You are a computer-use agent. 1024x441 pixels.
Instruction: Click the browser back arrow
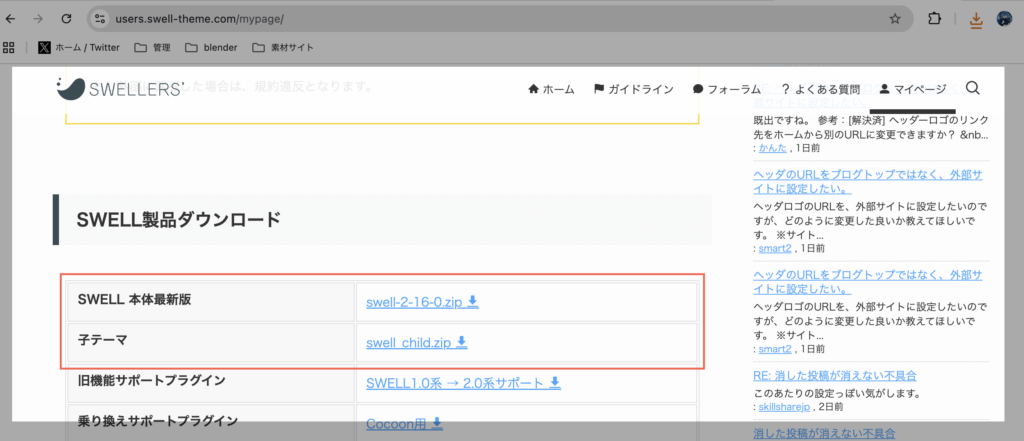click(11, 18)
